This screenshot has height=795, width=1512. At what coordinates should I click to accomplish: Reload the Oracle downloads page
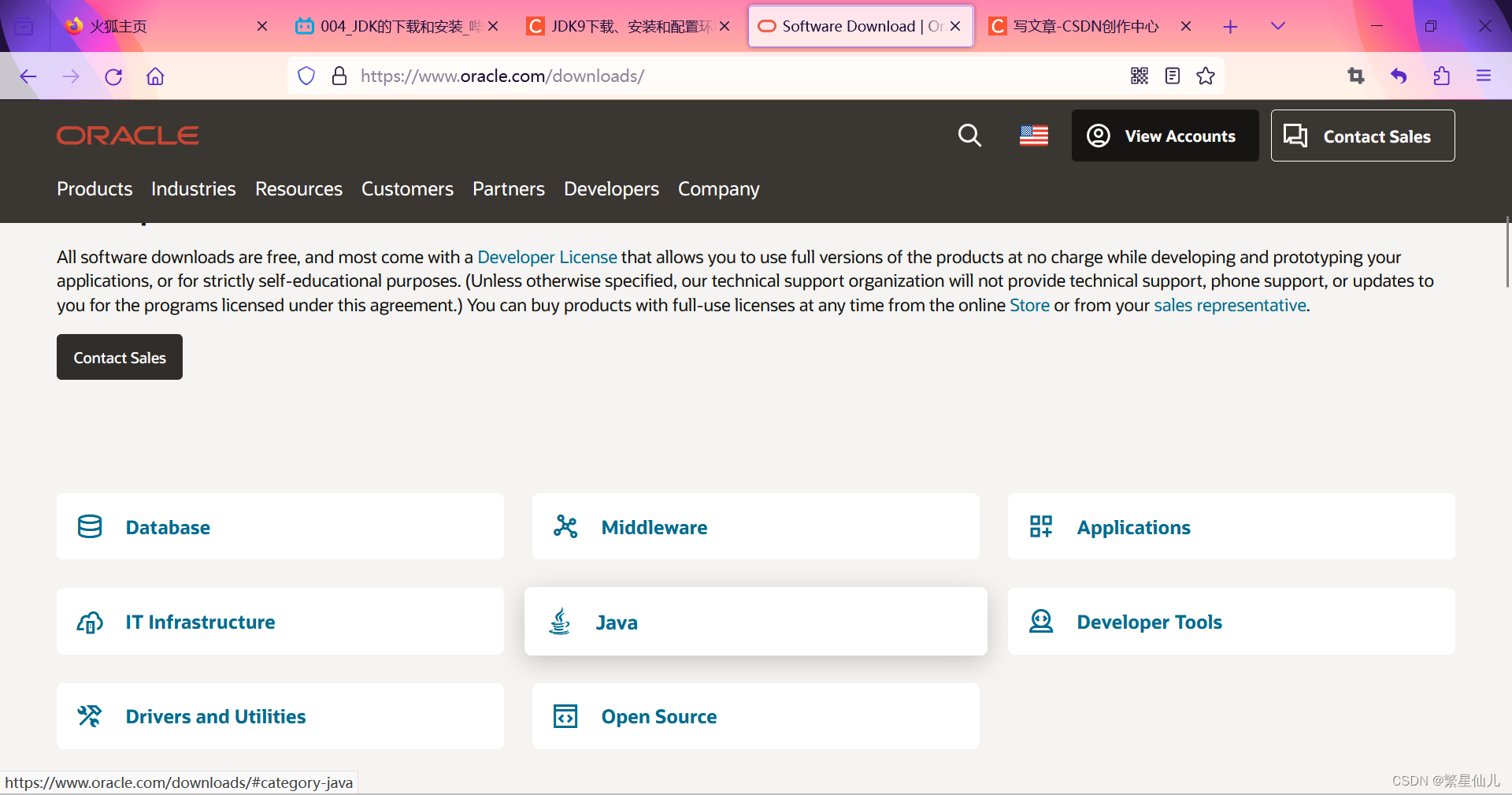(113, 76)
